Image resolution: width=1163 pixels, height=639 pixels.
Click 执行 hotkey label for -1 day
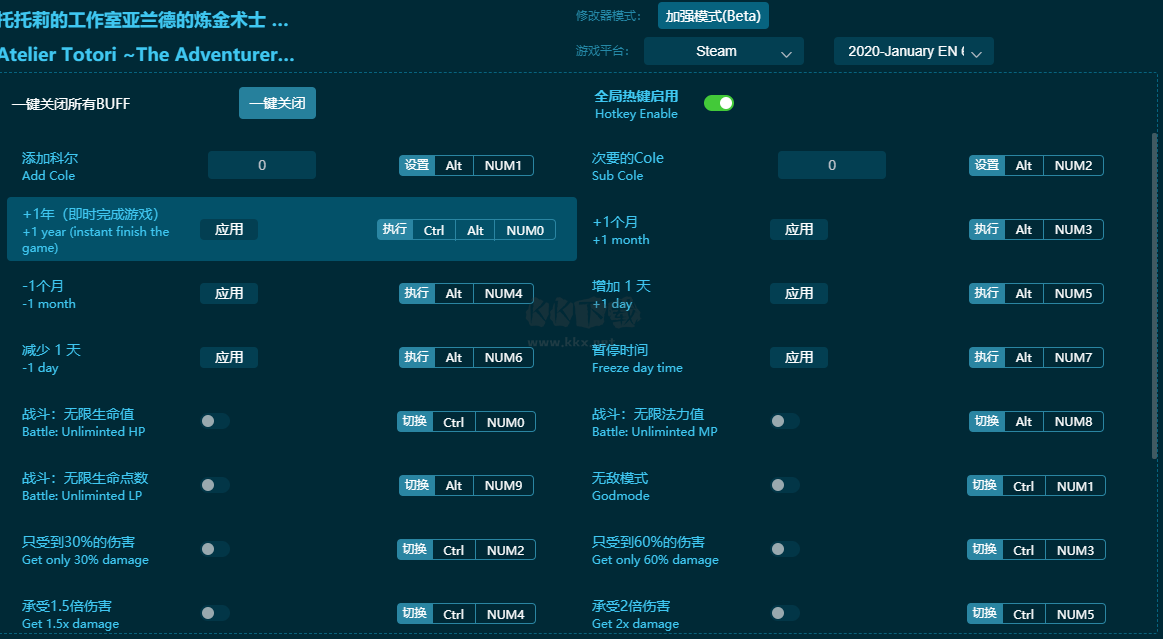(x=417, y=357)
